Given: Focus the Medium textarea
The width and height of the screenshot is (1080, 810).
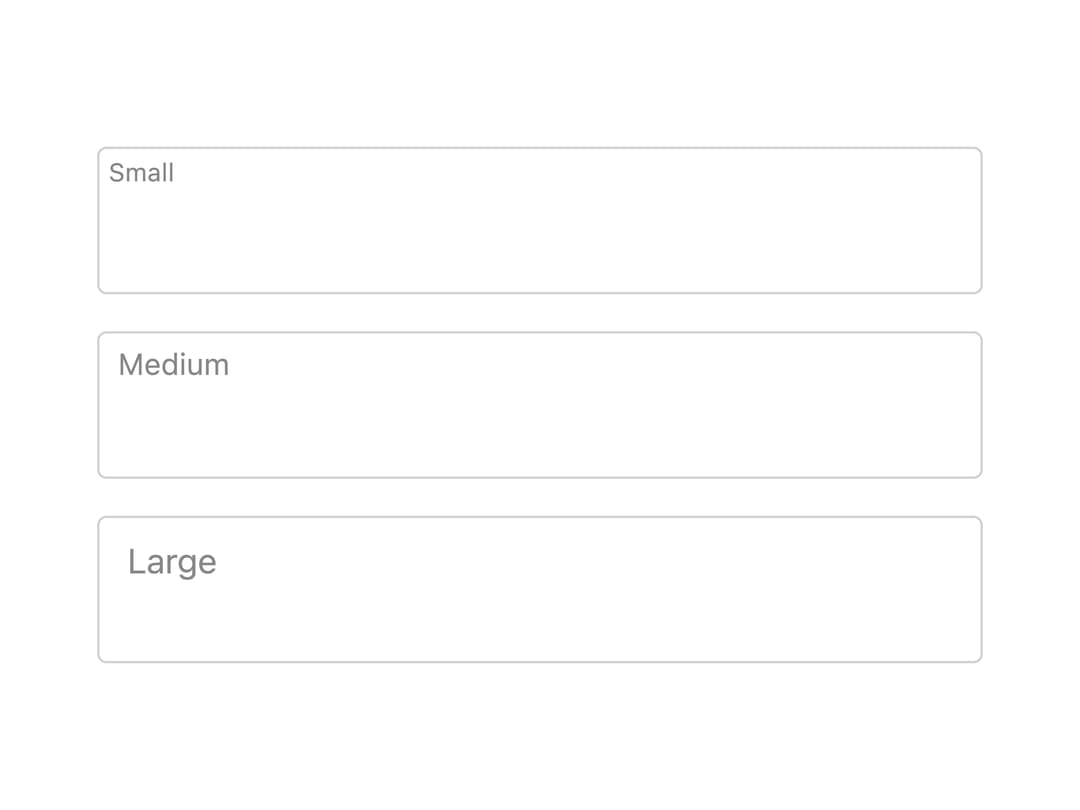Looking at the screenshot, I should pos(539,405).
